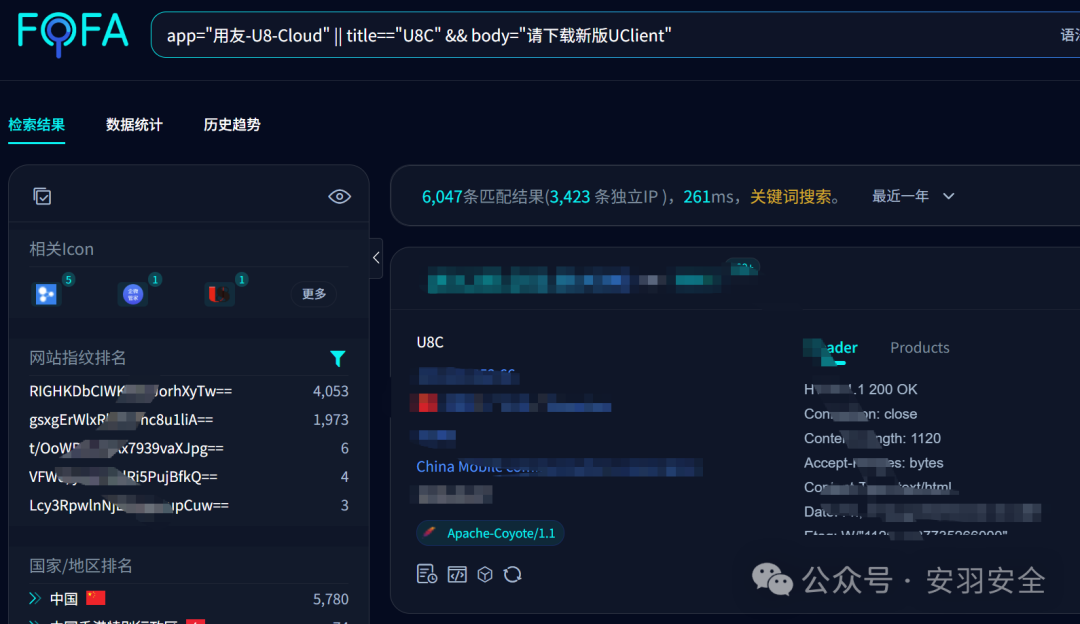This screenshot has height=624, width=1080.
Task: Open the 历史趋势 tab
Action: 232,125
